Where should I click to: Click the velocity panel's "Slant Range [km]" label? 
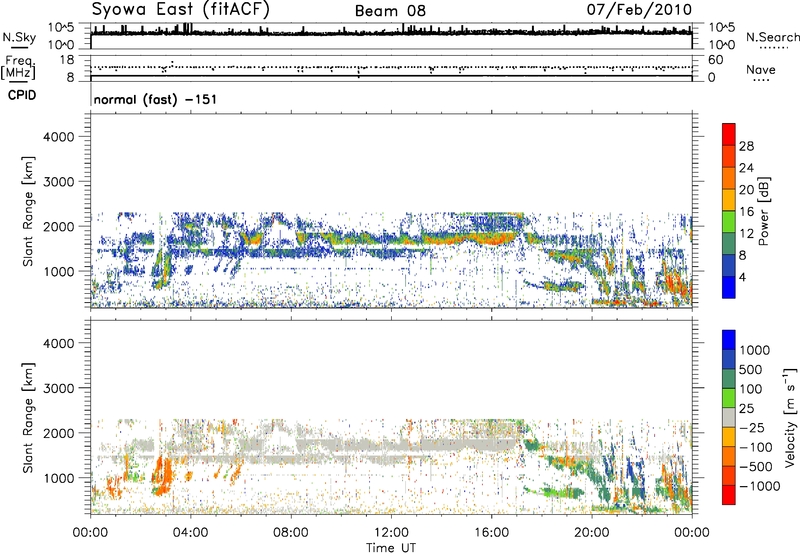click(x=28, y=418)
